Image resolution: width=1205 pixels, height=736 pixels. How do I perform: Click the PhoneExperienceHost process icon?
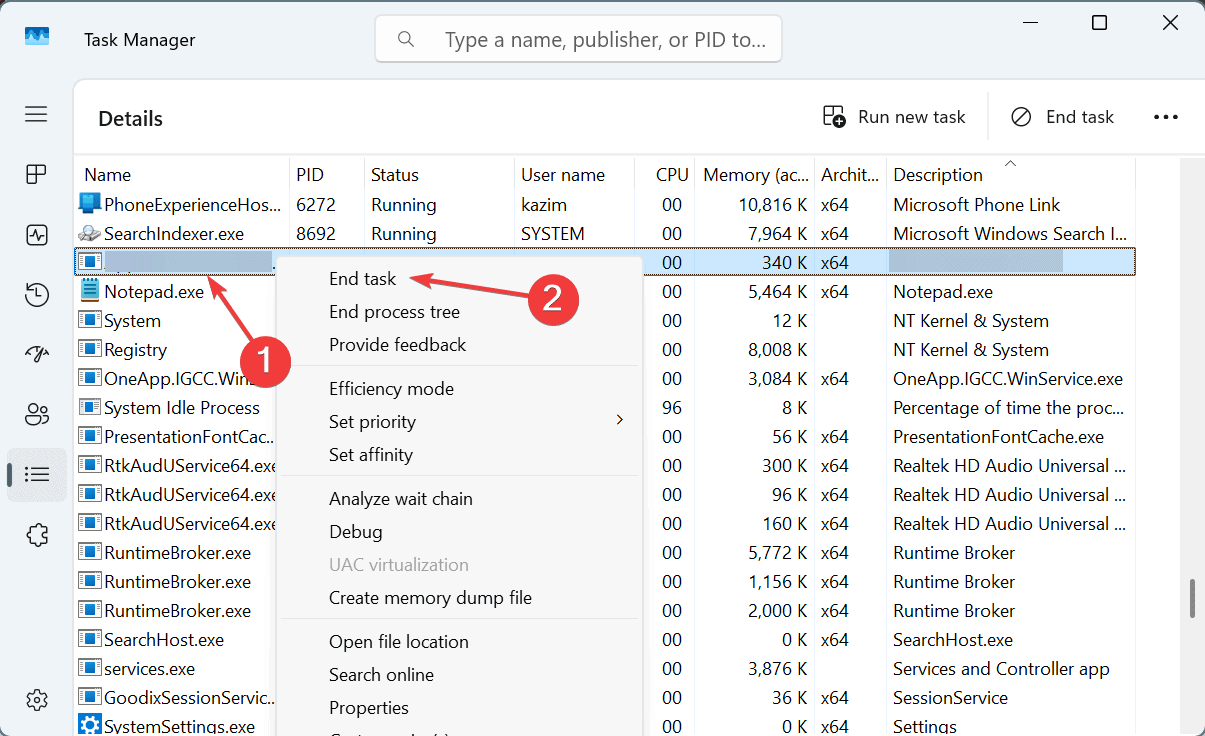click(90, 205)
